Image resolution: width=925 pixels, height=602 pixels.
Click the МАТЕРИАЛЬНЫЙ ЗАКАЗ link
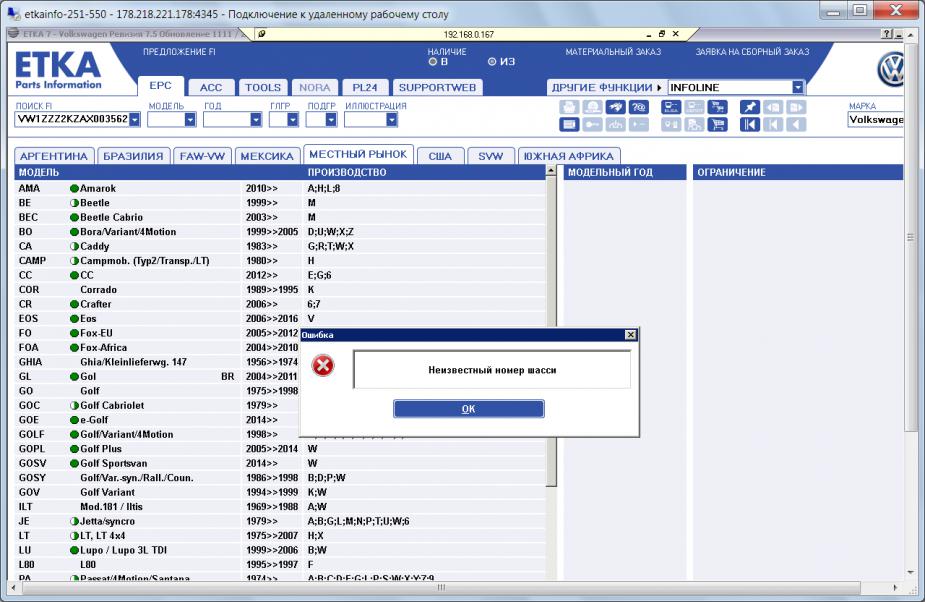point(614,52)
